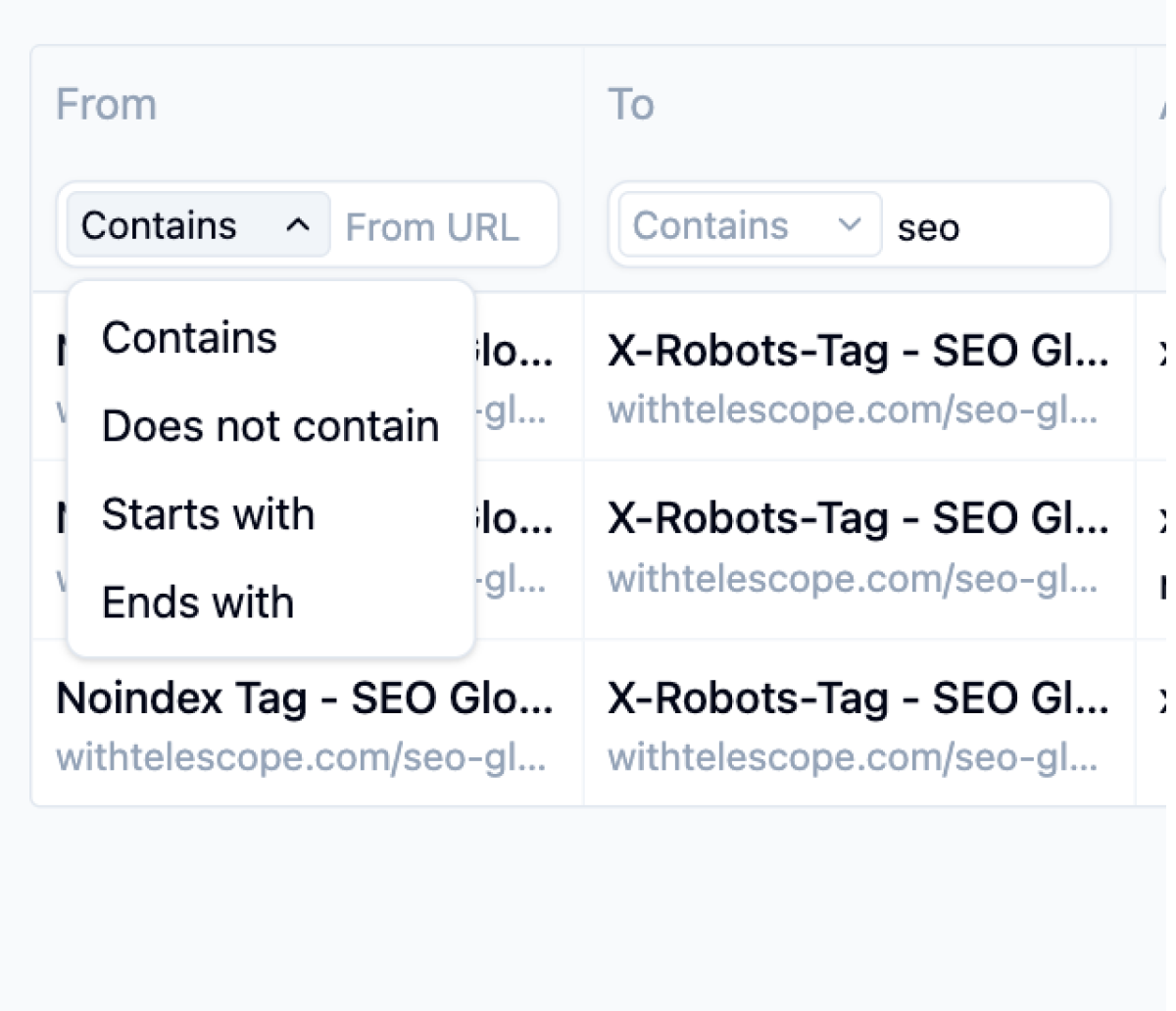Select the "Contains" option in the open list

tap(189, 338)
